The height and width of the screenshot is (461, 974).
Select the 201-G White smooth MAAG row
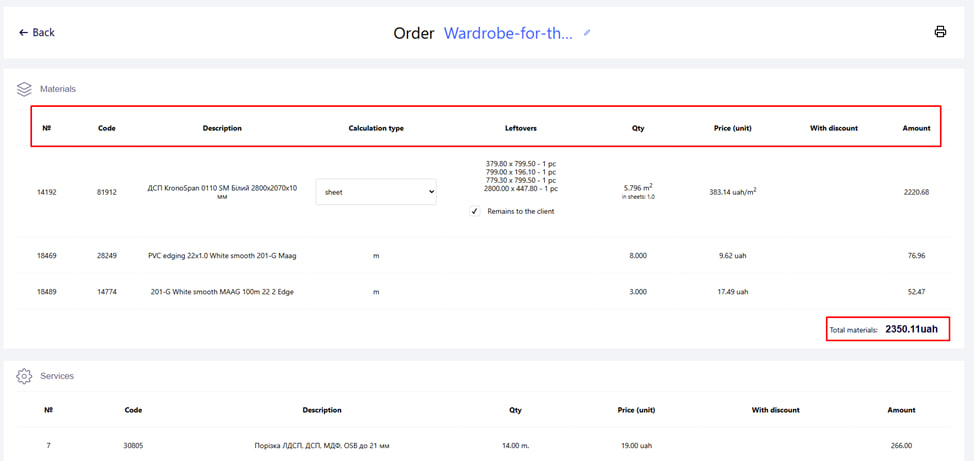coord(222,292)
